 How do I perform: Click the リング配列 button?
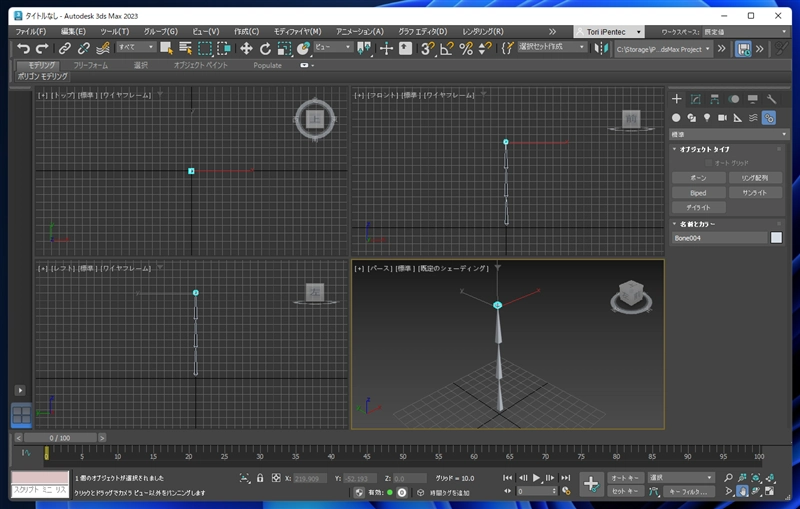pyautogui.click(x=755, y=177)
